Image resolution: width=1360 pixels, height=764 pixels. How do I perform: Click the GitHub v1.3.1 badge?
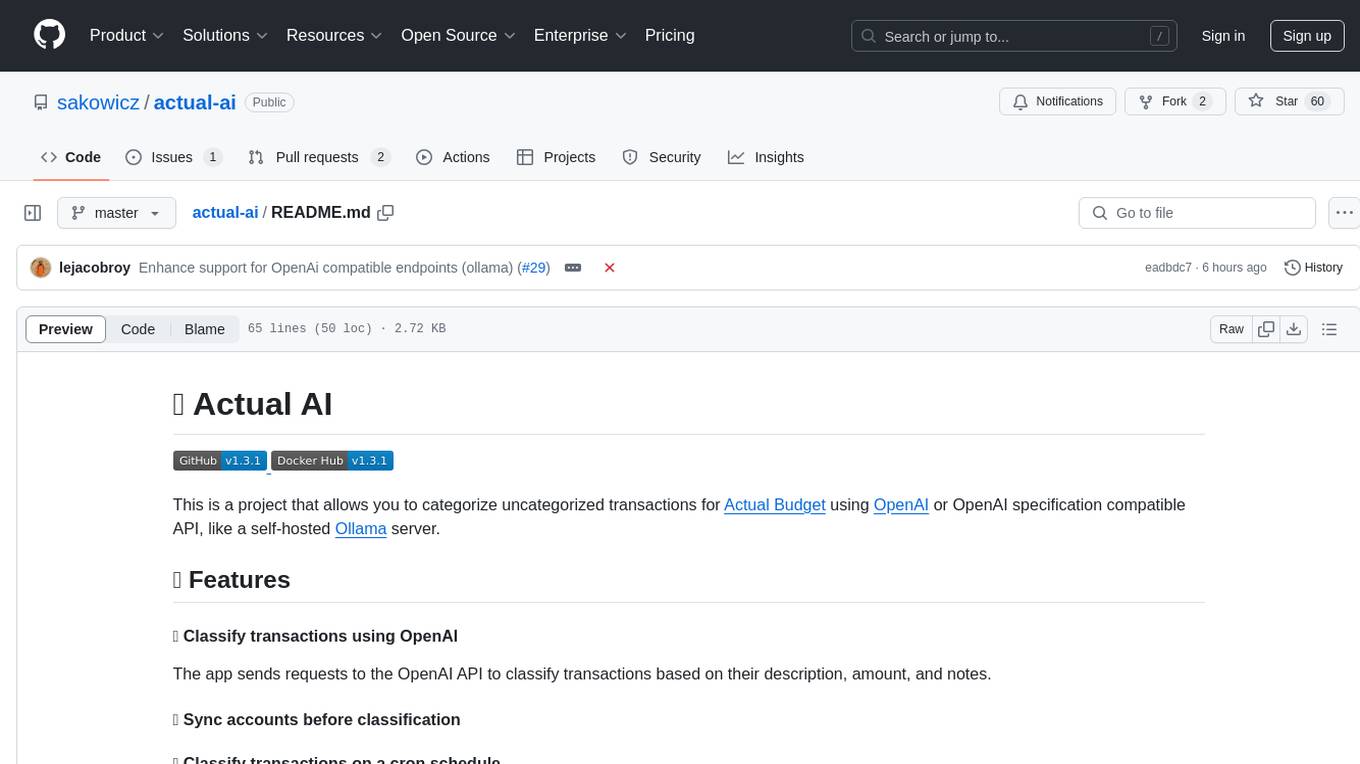[220, 460]
